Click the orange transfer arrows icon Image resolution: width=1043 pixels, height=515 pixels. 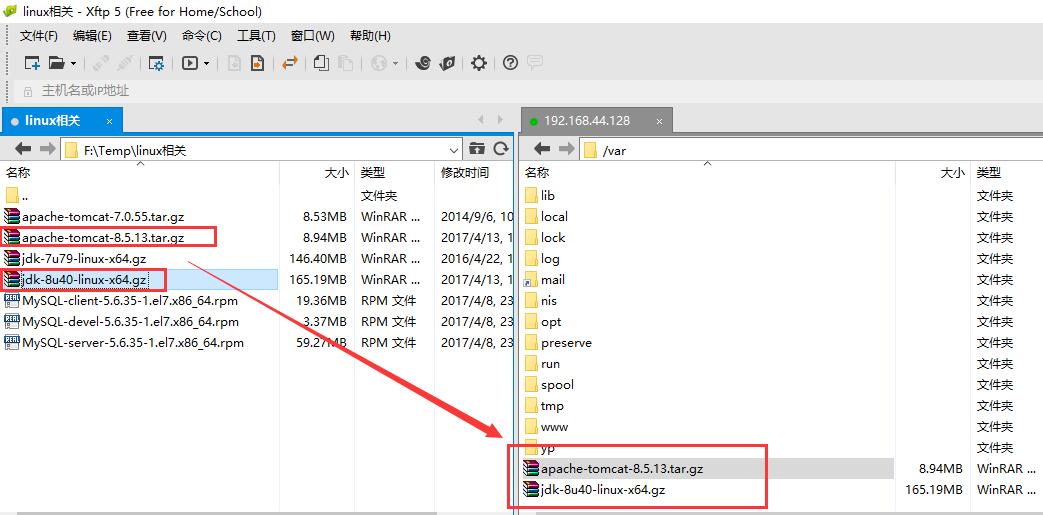[x=290, y=63]
